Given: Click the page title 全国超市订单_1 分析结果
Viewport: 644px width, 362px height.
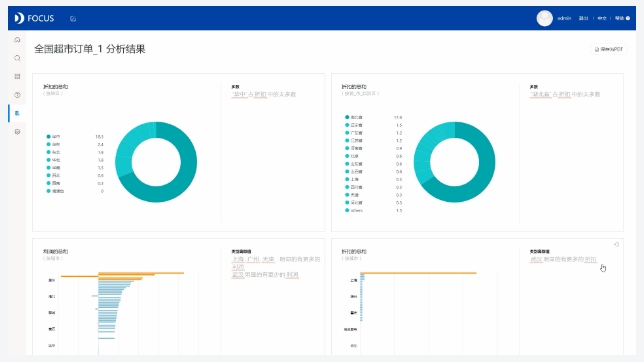Looking at the screenshot, I should [x=90, y=49].
